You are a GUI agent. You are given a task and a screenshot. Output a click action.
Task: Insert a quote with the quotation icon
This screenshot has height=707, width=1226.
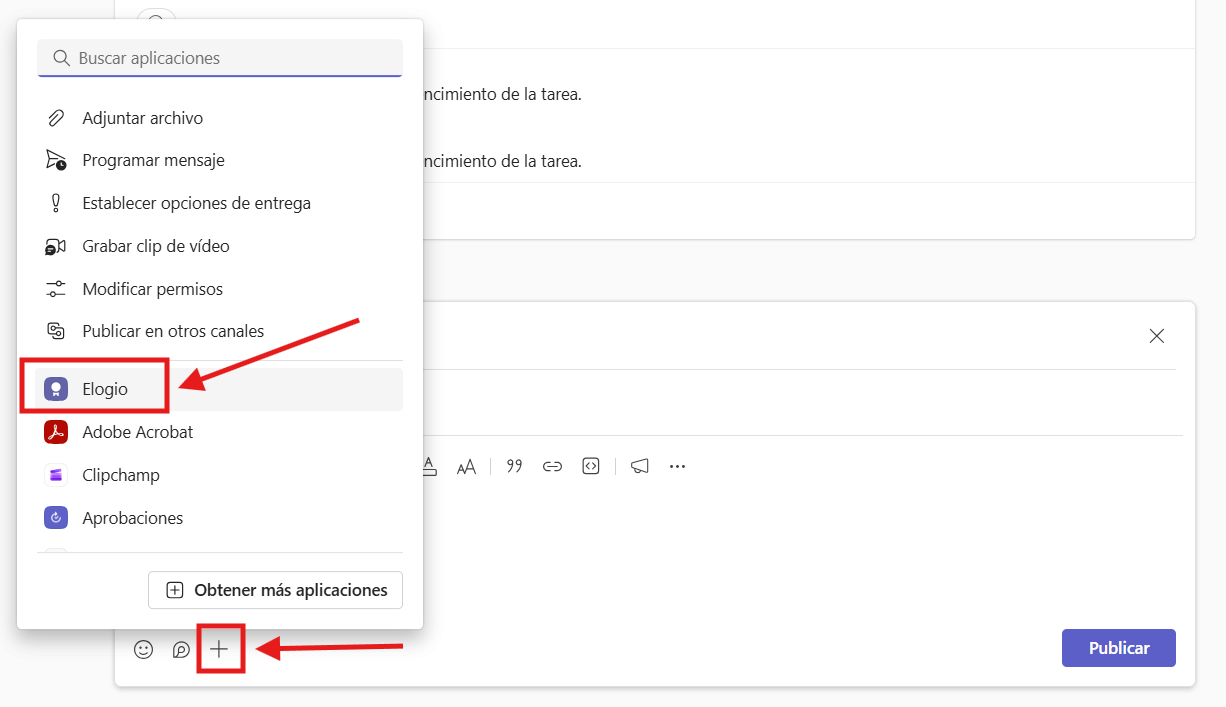click(x=514, y=466)
